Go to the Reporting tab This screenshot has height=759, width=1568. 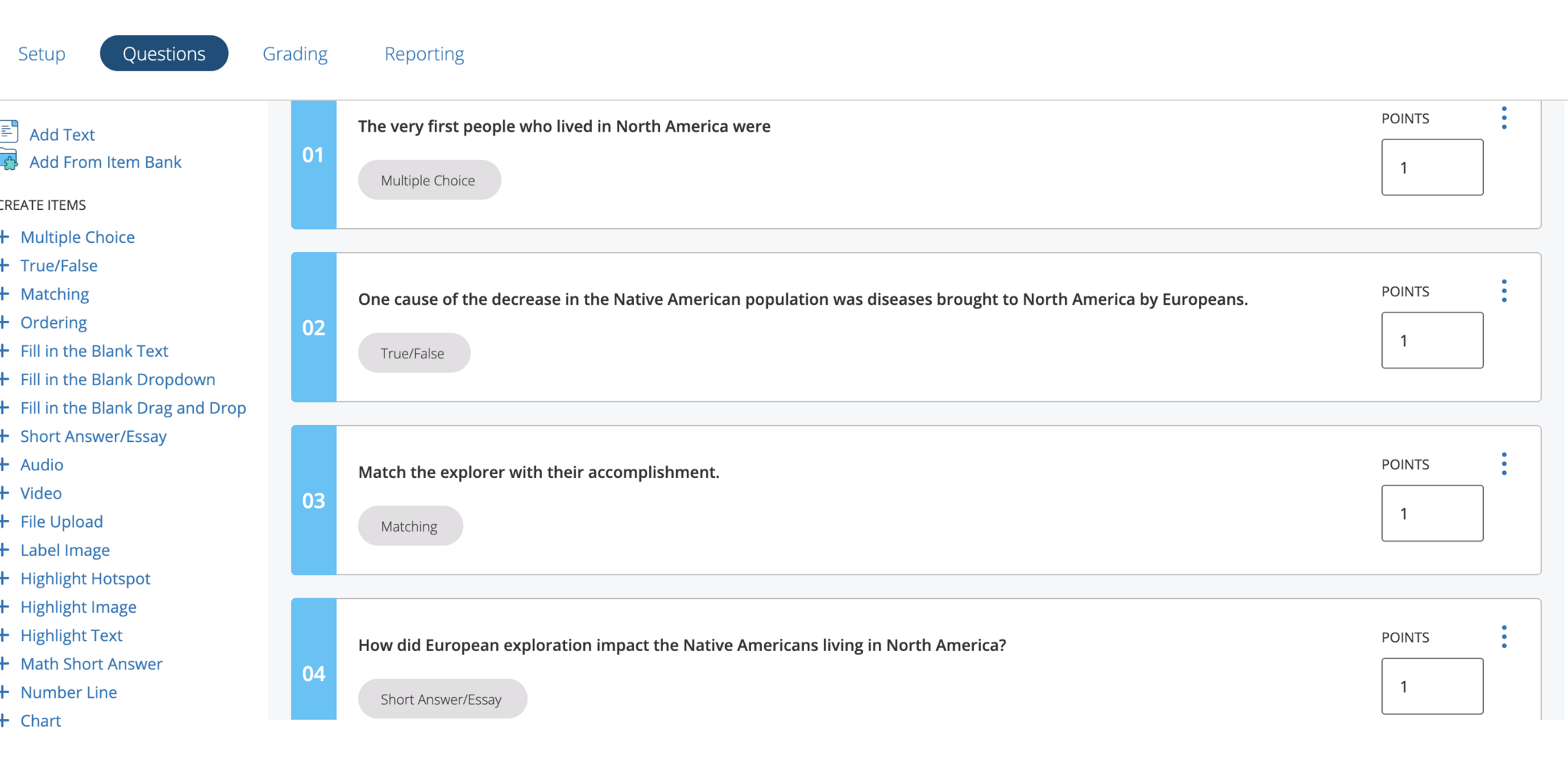pyautogui.click(x=424, y=54)
